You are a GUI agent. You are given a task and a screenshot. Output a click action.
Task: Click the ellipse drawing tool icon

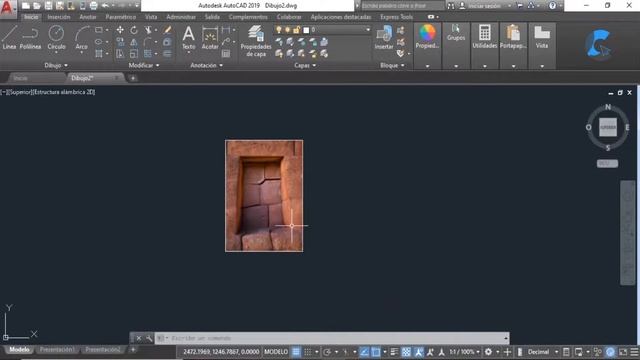[99, 42]
